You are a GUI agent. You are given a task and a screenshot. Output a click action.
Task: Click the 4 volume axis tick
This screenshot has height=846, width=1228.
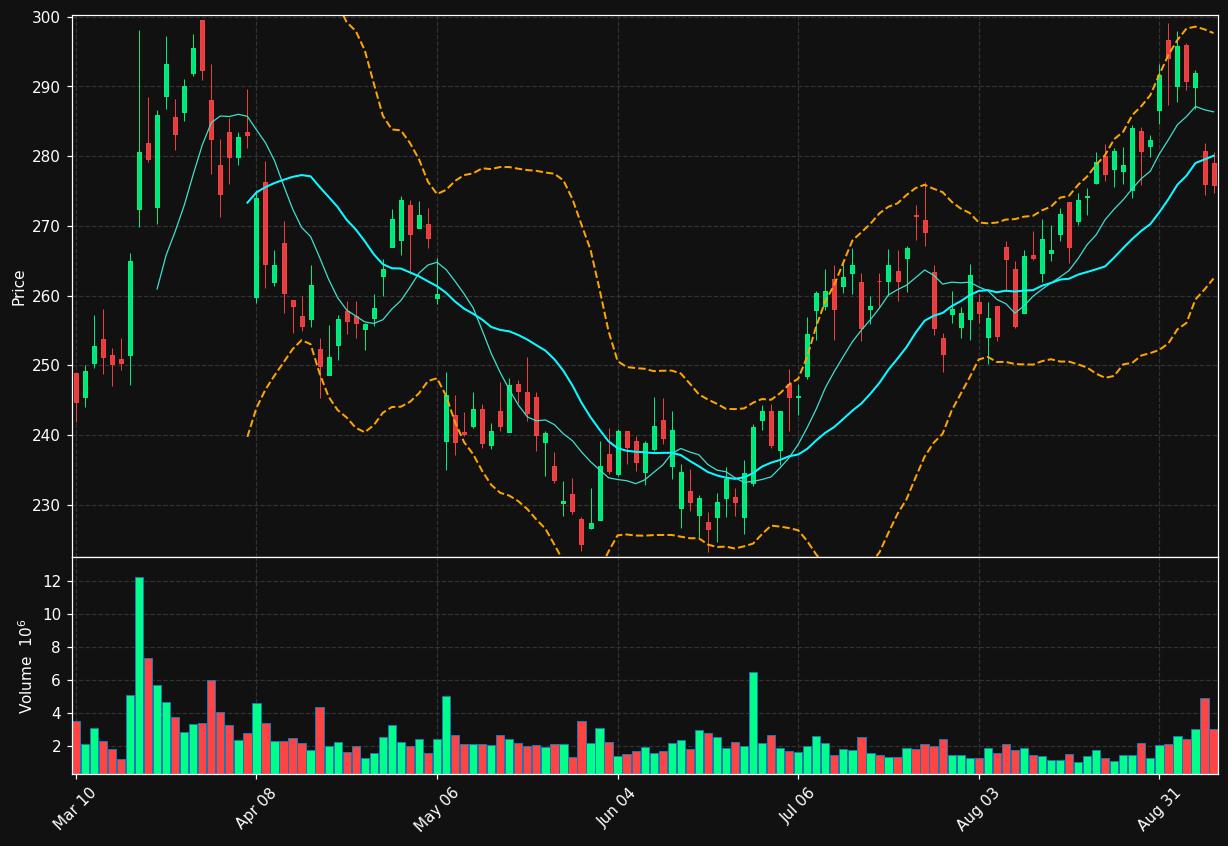click(57, 714)
